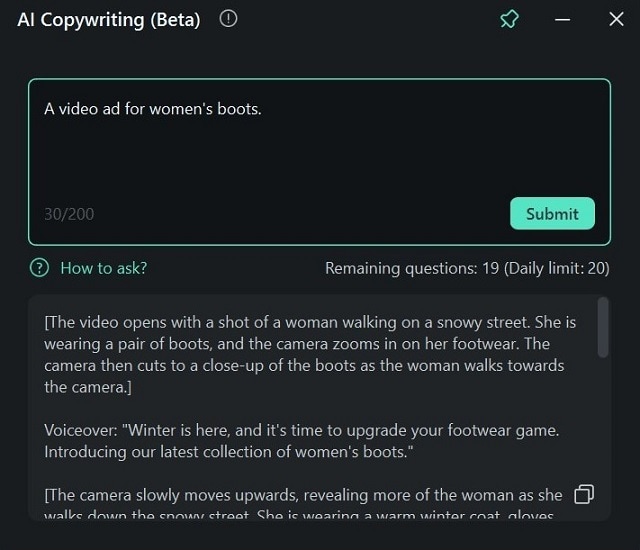
Task: Click the Voiceover "Winter is here" paragraph
Action: click(x=300, y=440)
